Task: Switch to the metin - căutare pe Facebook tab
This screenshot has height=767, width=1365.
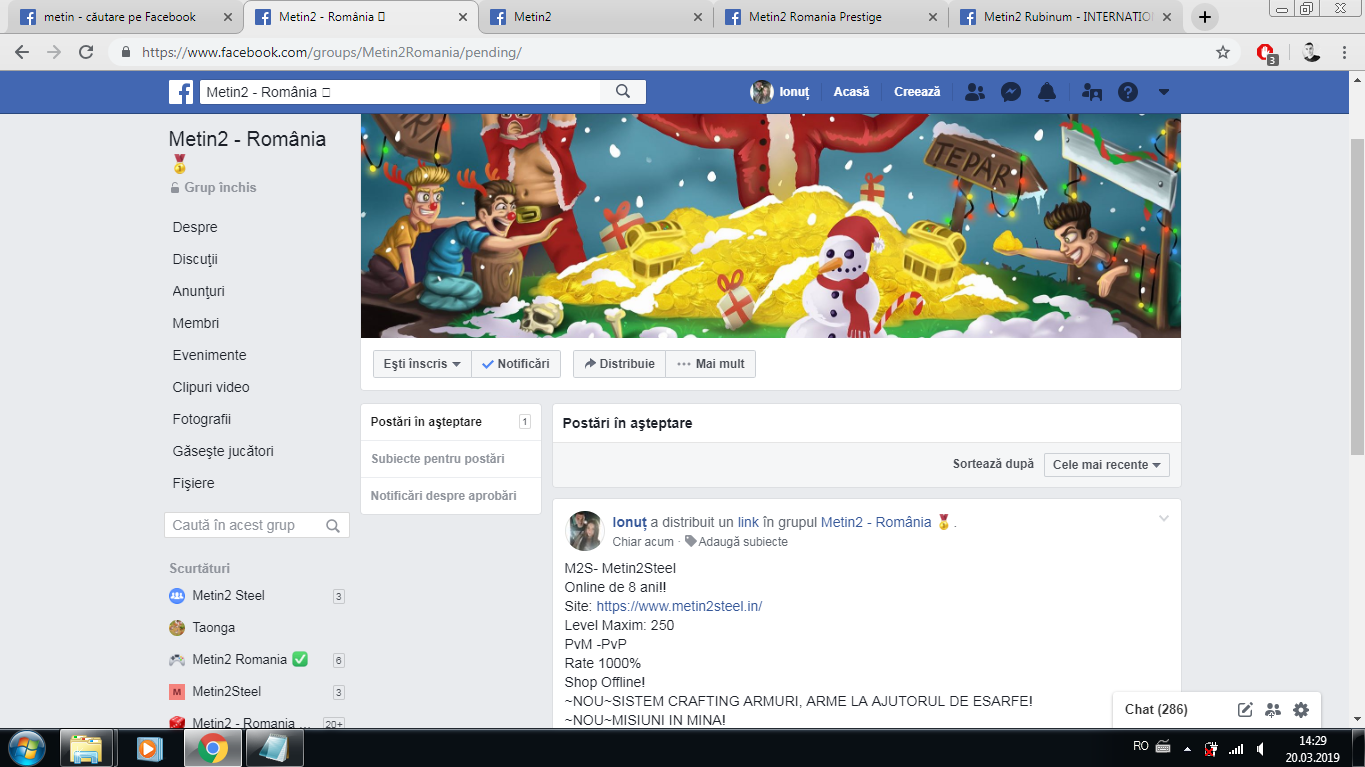Action: [125, 17]
